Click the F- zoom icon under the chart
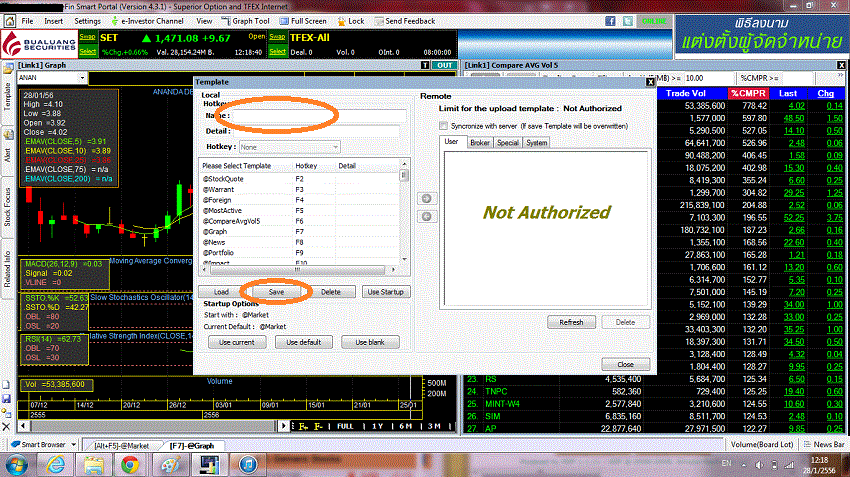Image resolution: width=850 pixels, height=477 pixels. tap(318, 426)
